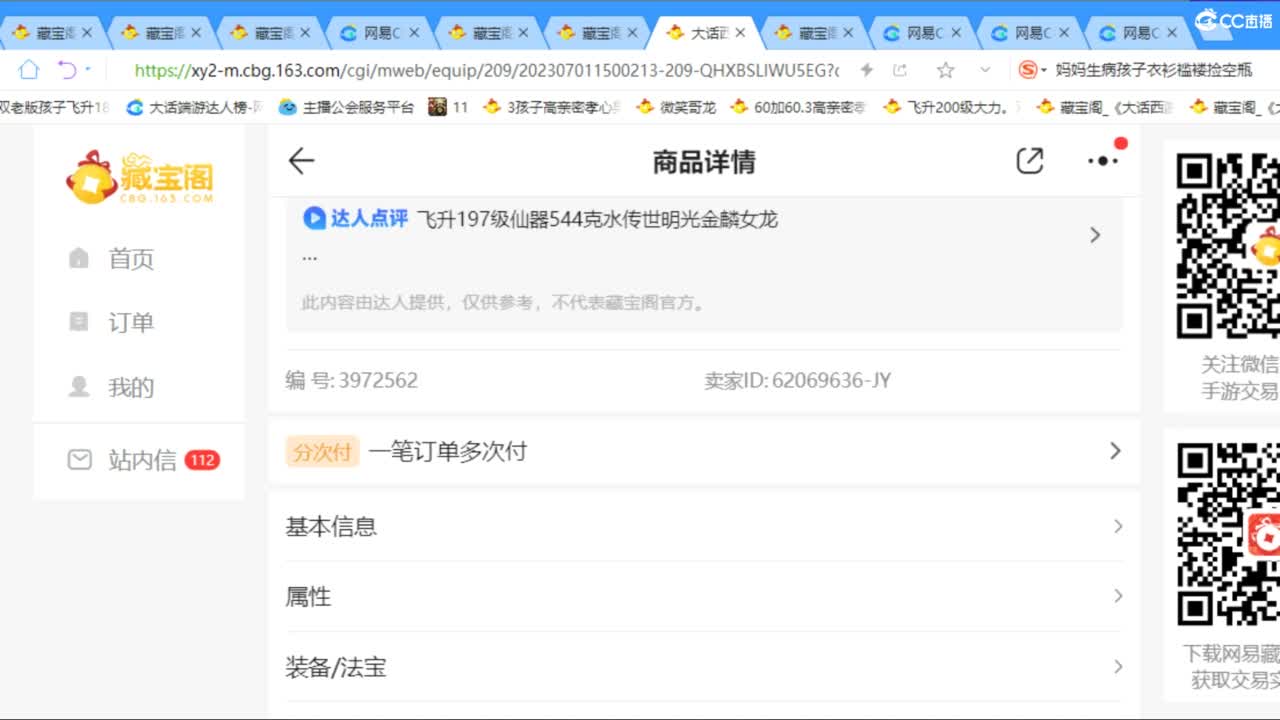Expand the 达人点评 review chevron
Viewport: 1280px width, 720px height.
pos(1095,235)
